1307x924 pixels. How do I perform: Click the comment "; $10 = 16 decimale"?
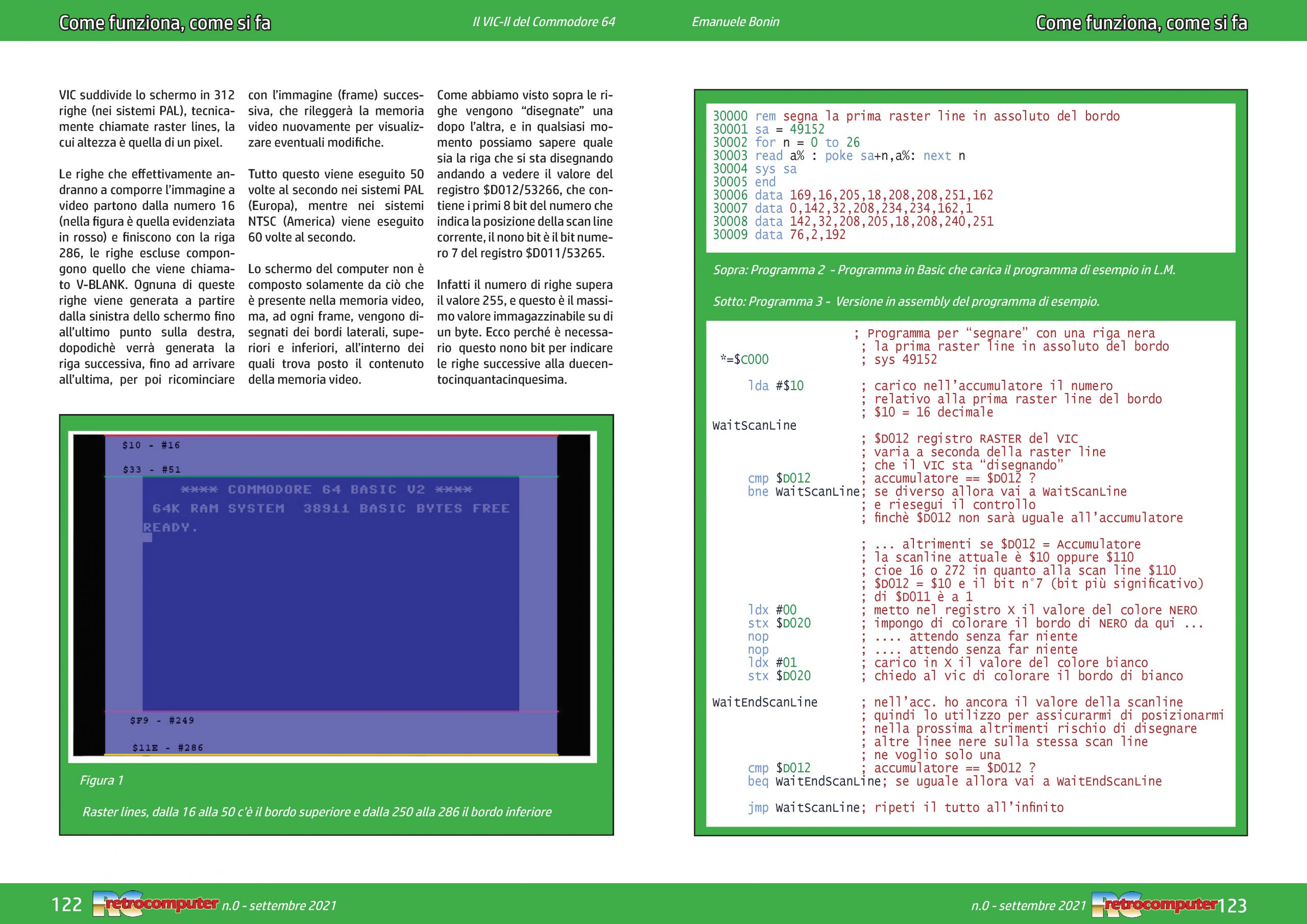(x=926, y=412)
